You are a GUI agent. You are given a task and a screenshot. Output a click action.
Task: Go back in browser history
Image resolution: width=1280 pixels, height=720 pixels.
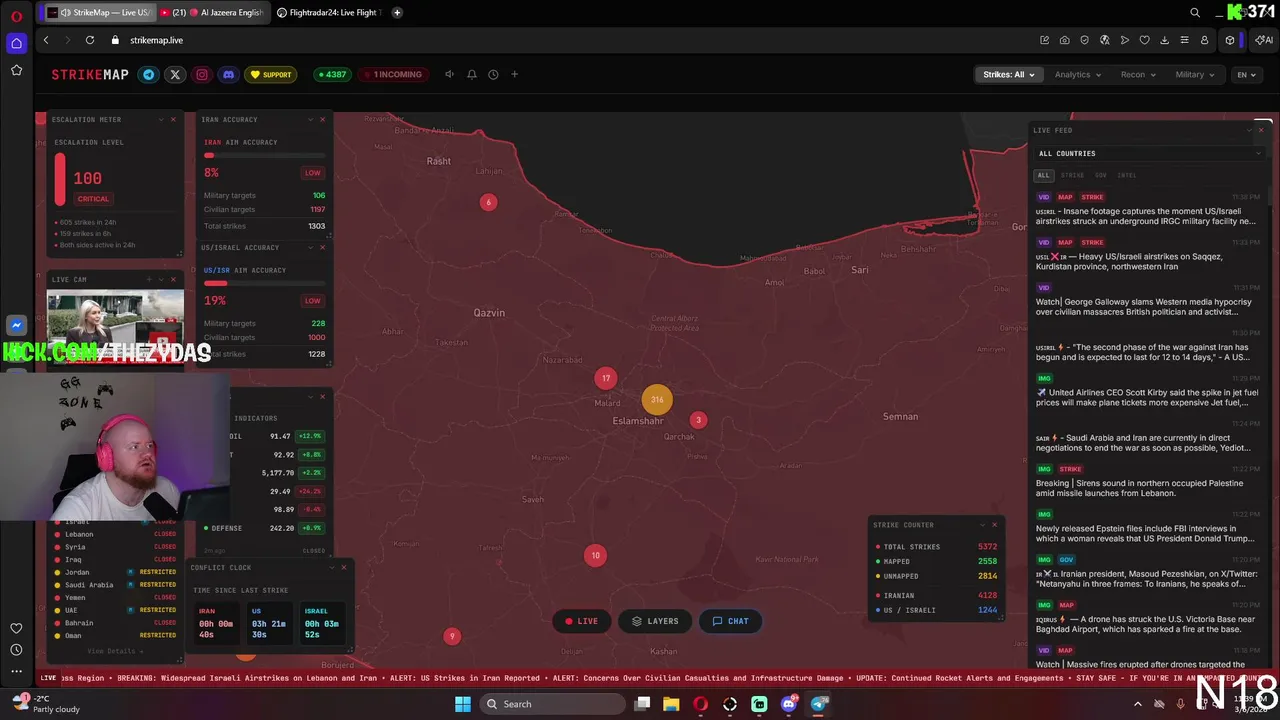[46, 40]
